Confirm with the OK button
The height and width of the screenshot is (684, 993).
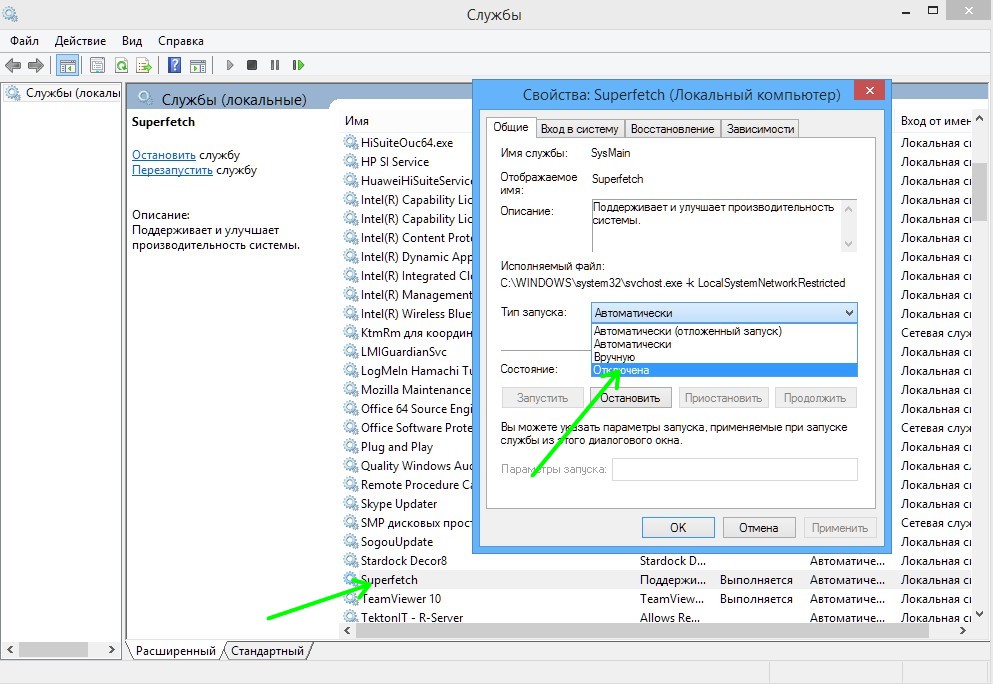[678, 528]
